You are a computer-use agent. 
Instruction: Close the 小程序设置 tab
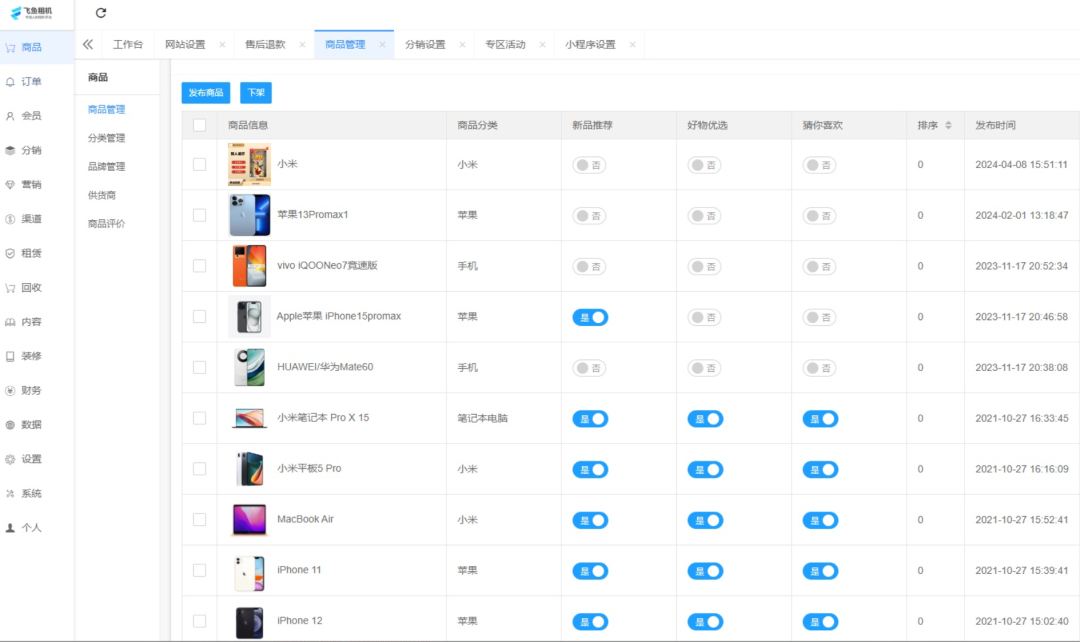tap(632, 45)
